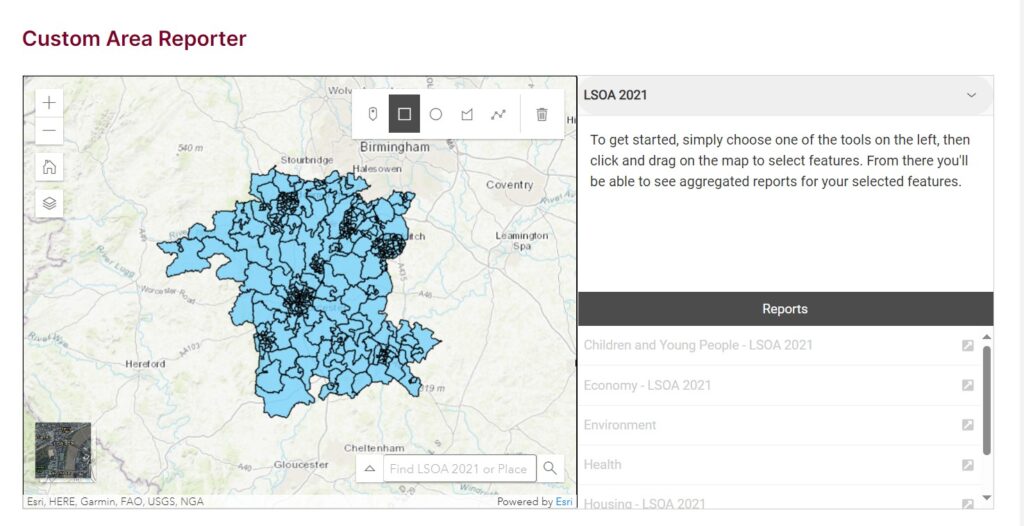Select the rectangle selection tool

pyautogui.click(x=404, y=114)
